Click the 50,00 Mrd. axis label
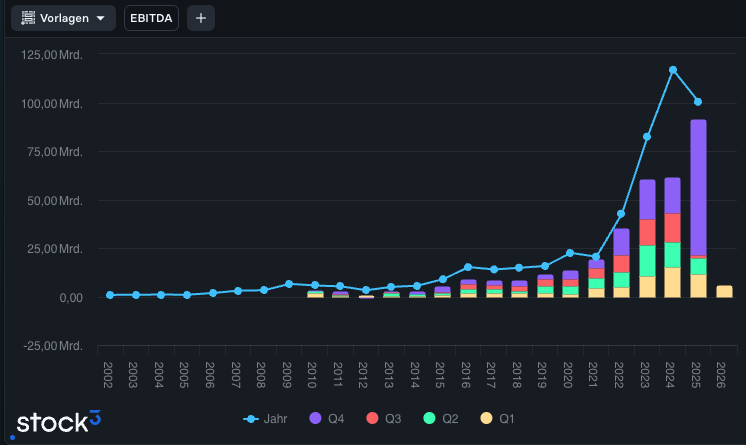This screenshot has width=746, height=445. 55,201
